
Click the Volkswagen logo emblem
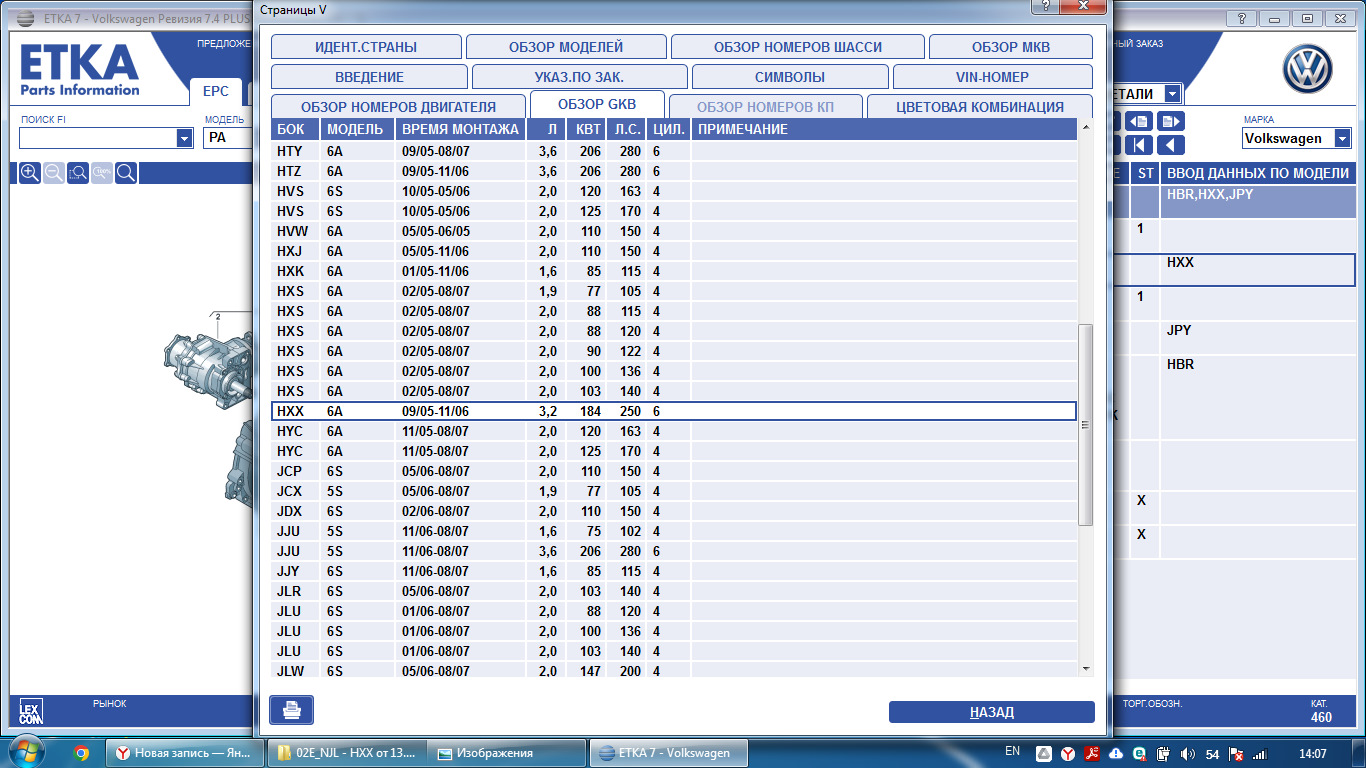click(x=1308, y=71)
